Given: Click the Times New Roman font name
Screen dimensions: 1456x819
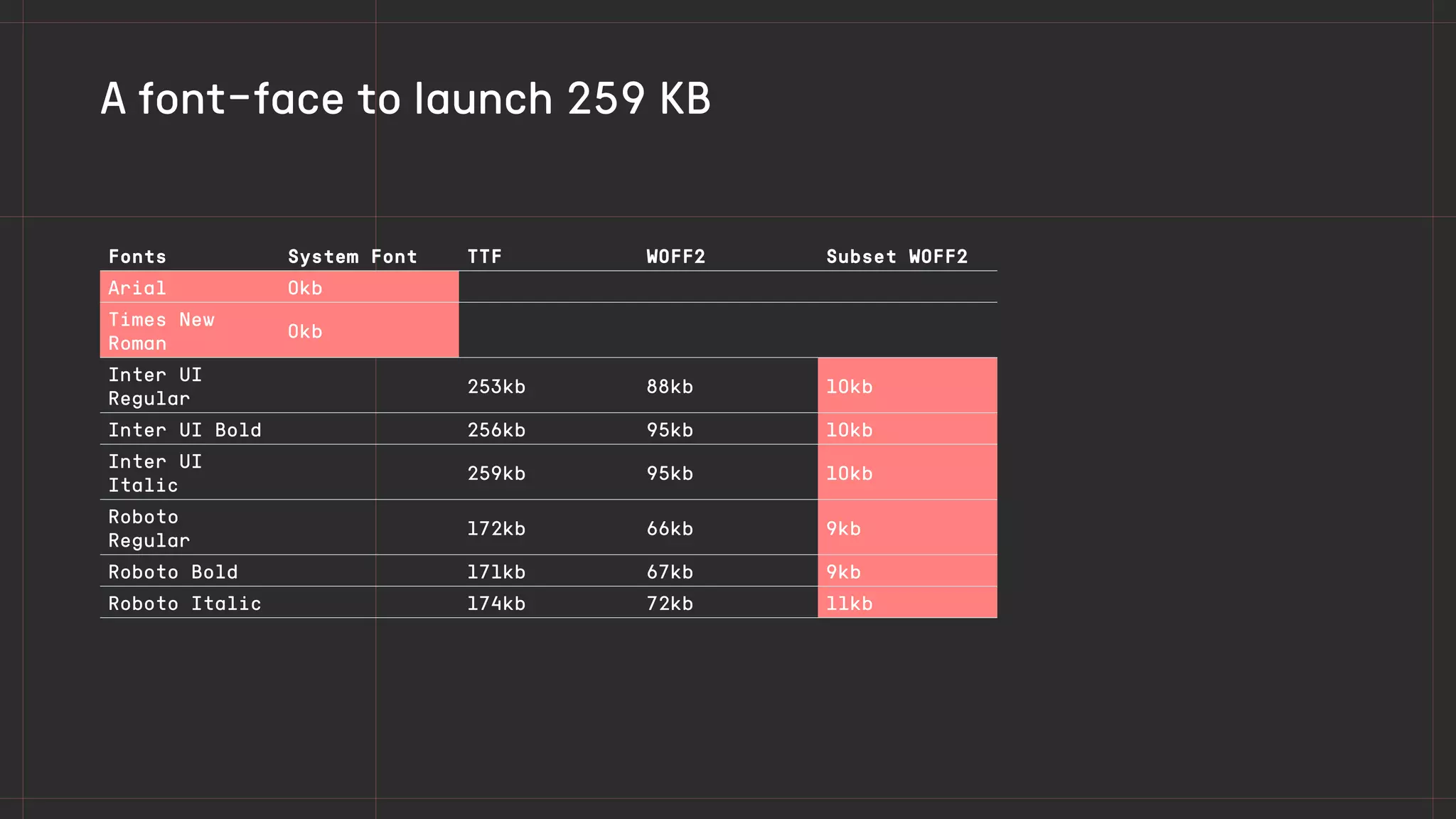Looking at the screenshot, I should [161, 331].
